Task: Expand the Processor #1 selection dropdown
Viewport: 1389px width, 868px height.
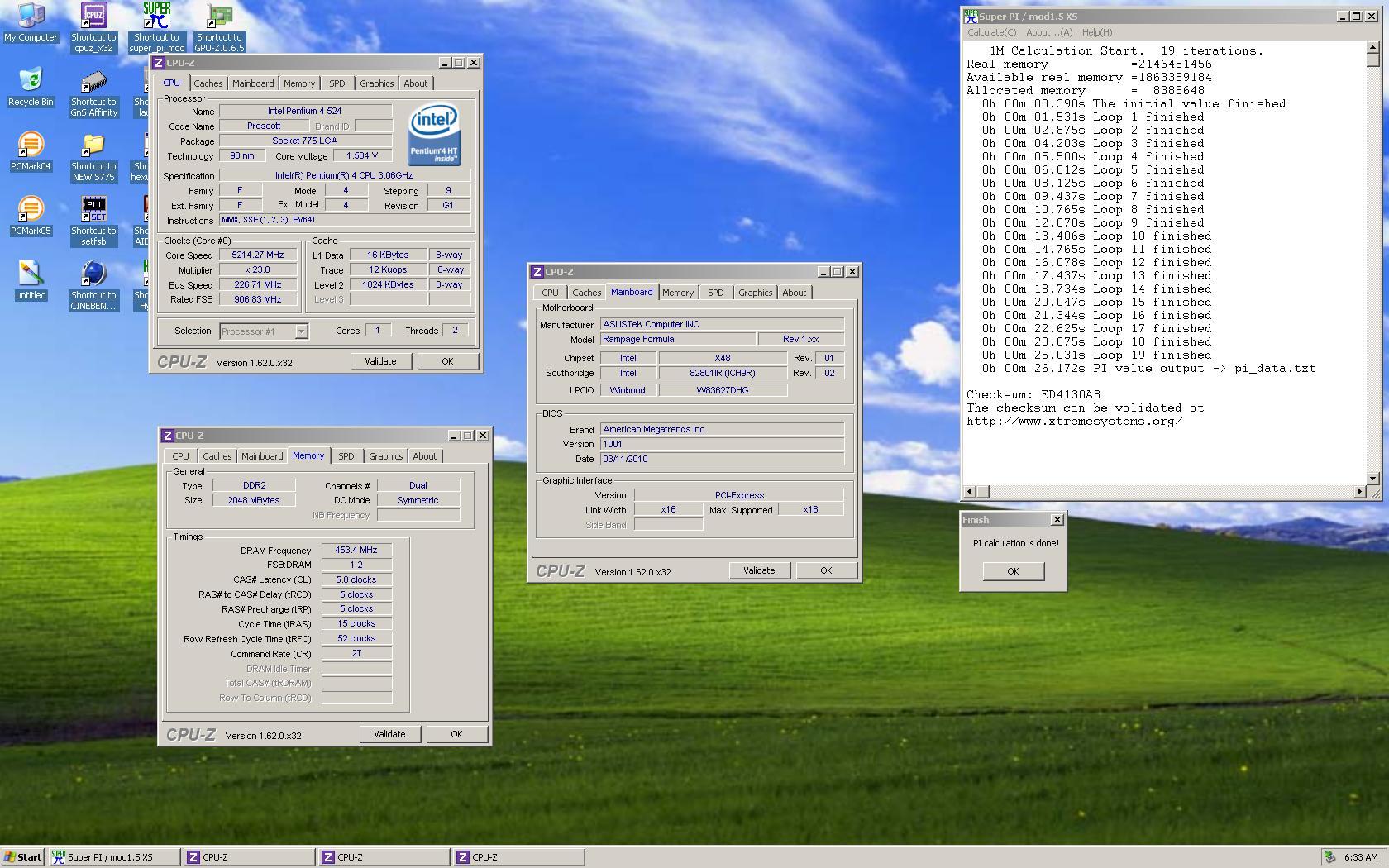Action: click(x=301, y=331)
